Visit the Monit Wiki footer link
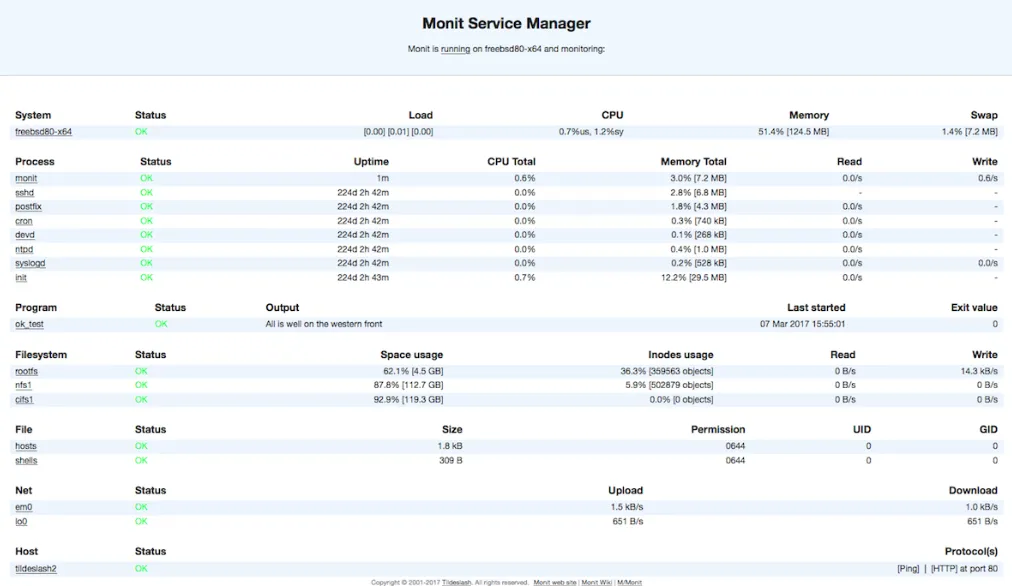 click(x=596, y=582)
